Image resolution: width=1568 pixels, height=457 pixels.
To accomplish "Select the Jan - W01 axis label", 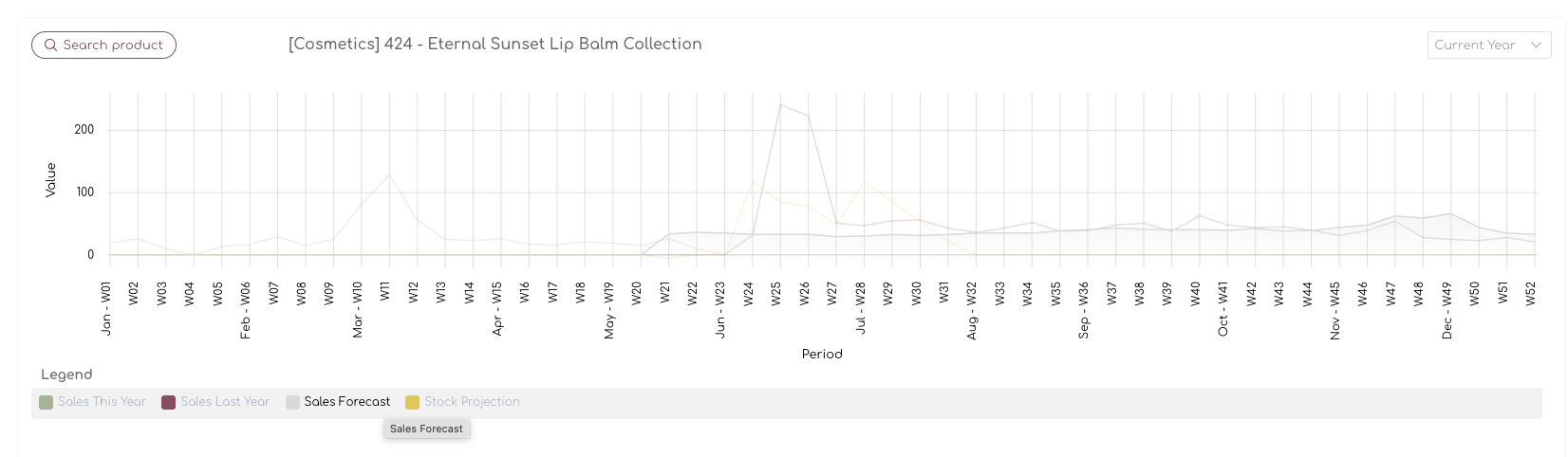I will (x=106, y=308).
